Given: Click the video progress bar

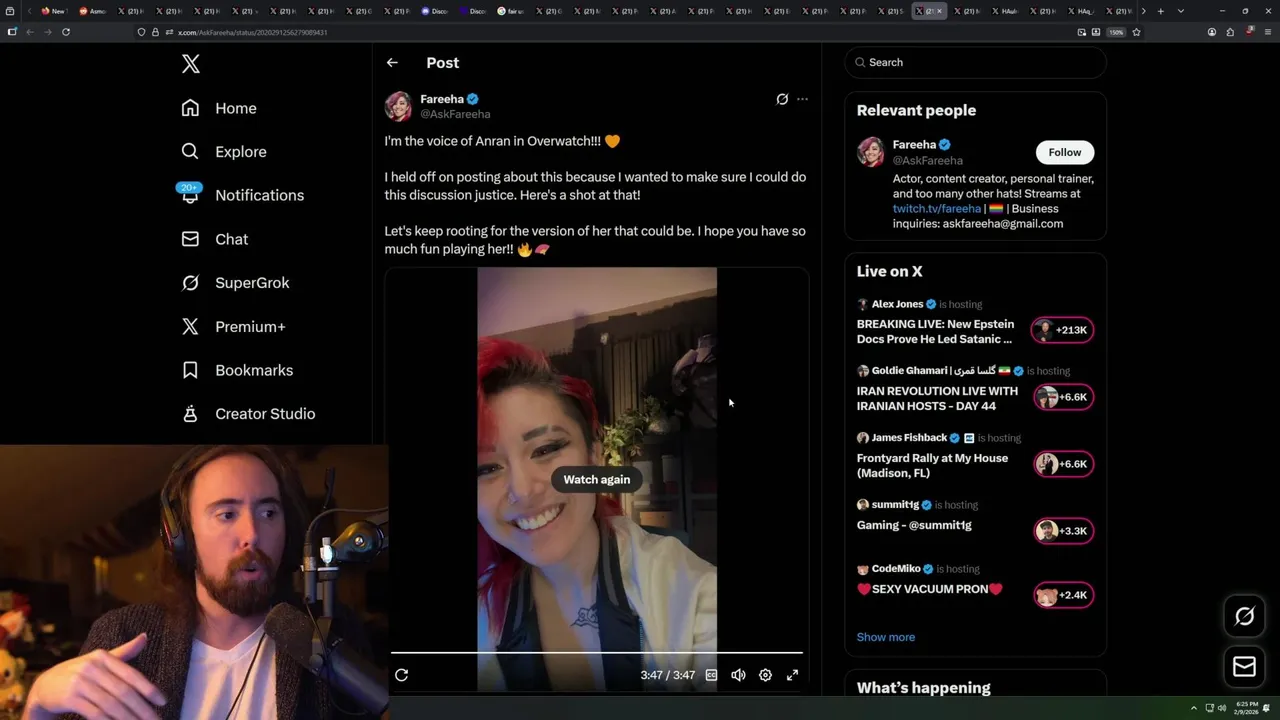Looking at the screenshot, I should (597, 652).
